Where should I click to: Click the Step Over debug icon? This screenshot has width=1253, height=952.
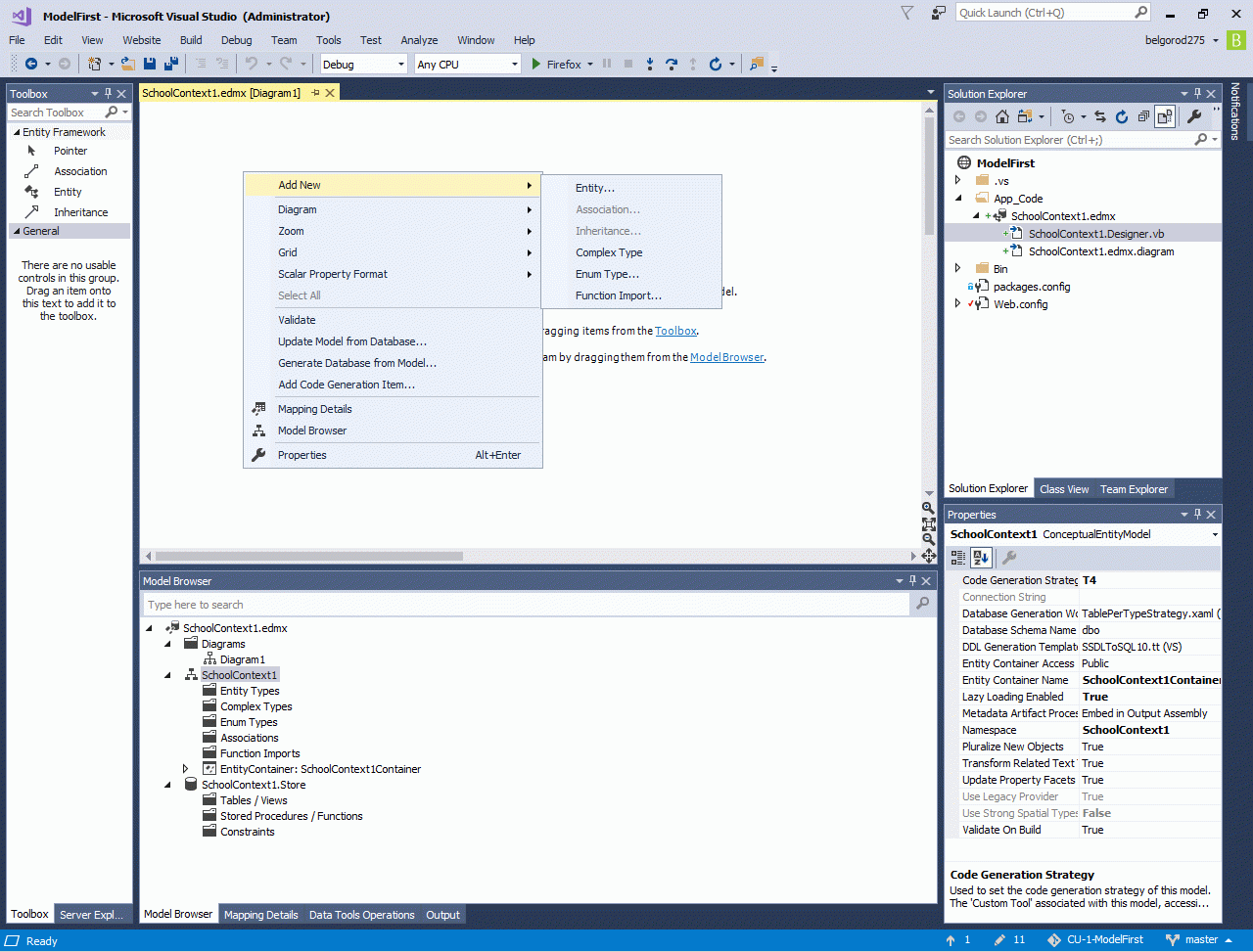(x=671, y=64)
